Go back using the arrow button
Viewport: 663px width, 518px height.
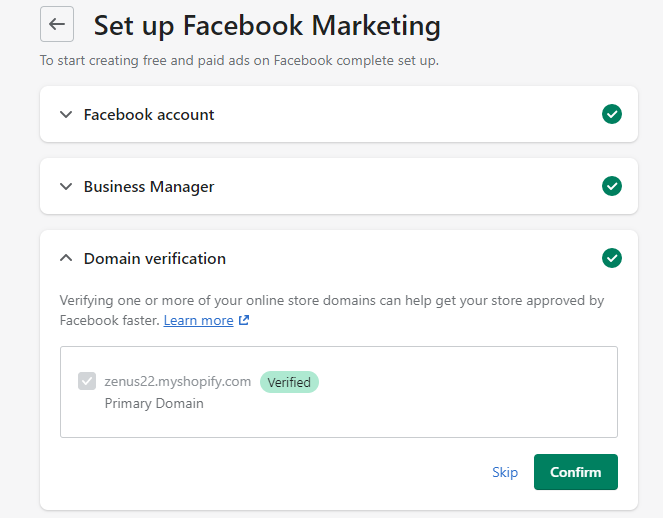(x=57, y=24)
